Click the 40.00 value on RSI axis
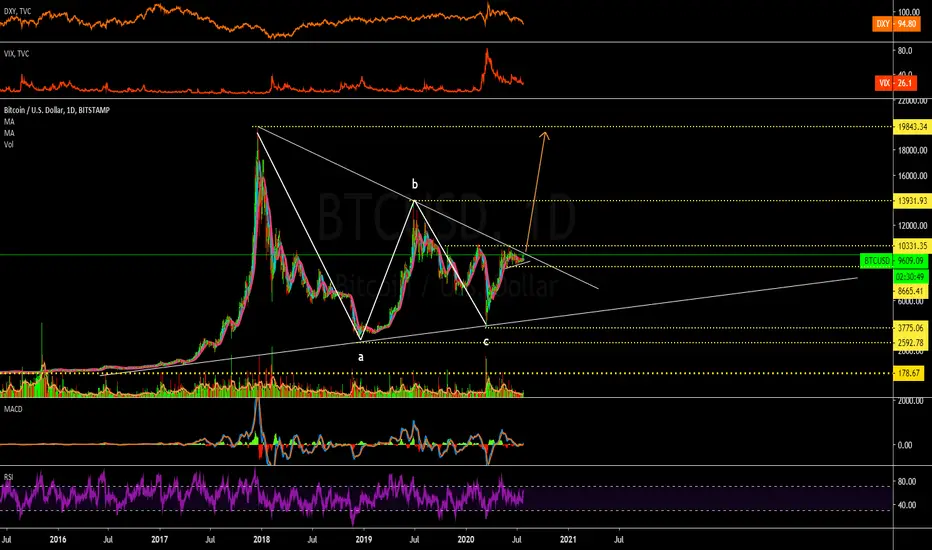932x550 pixels. coord(906,505)
